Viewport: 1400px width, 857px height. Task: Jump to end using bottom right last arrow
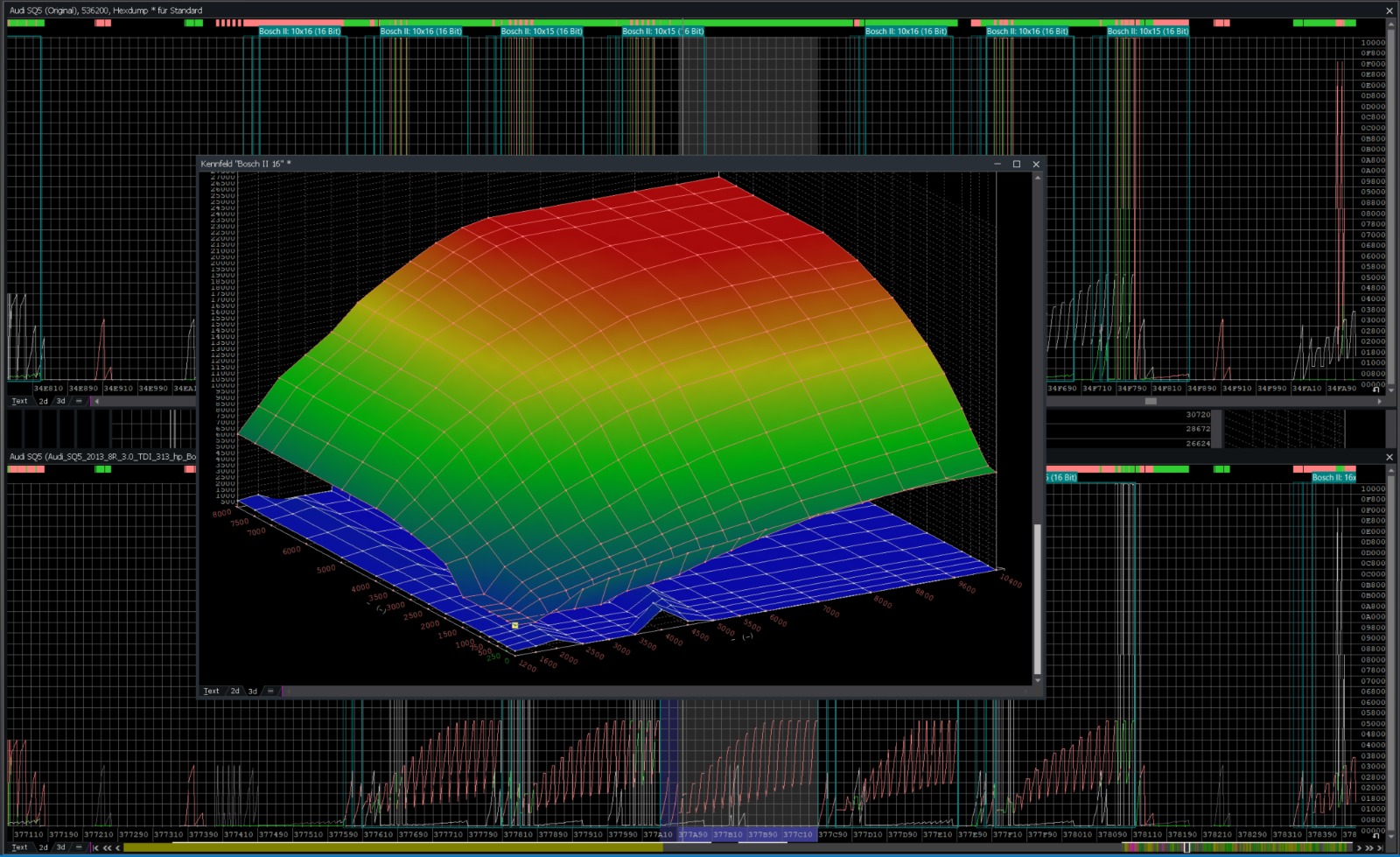coord(1382,847)
